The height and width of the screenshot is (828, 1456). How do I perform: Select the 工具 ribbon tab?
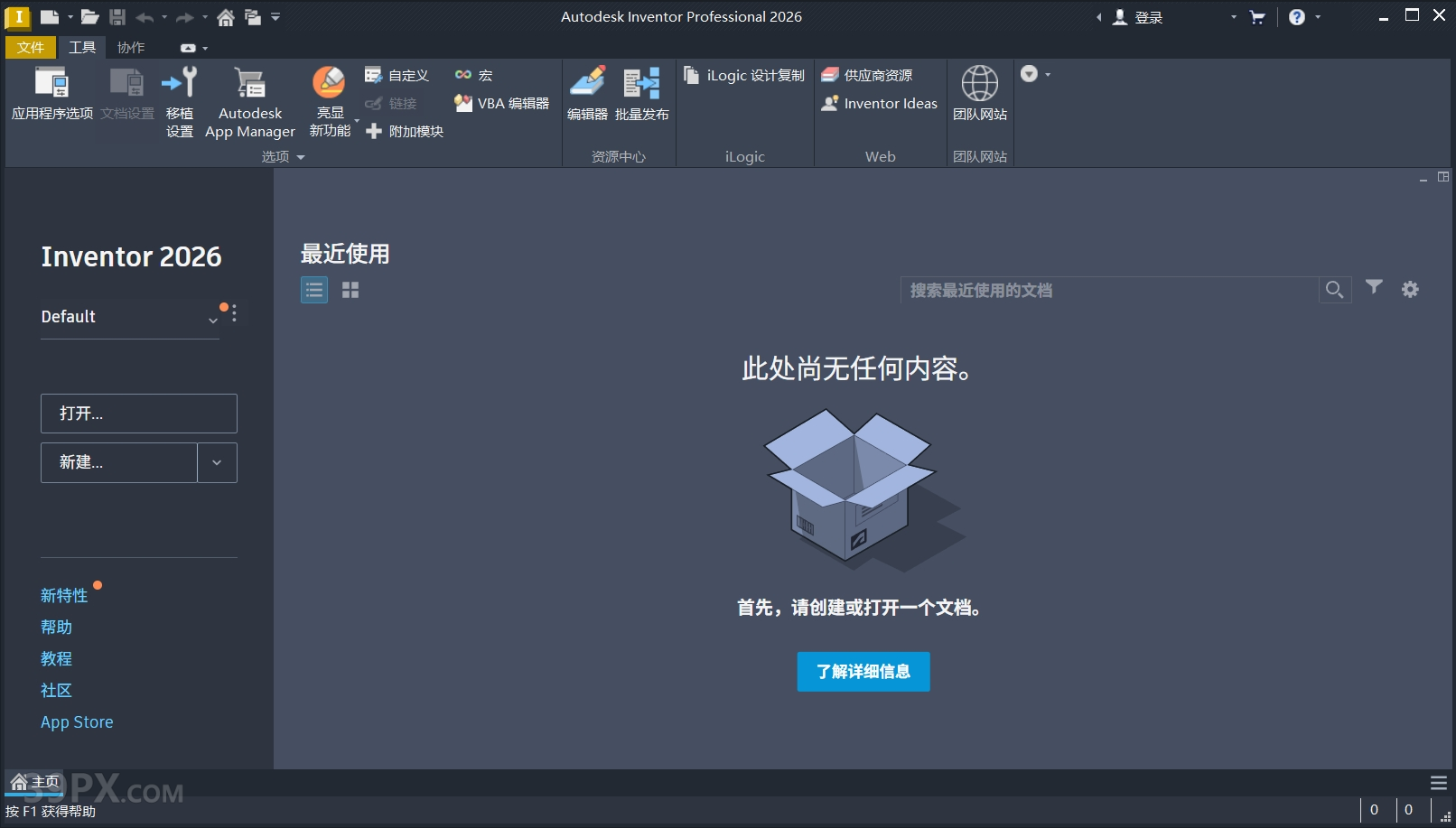tap(82, 47)
